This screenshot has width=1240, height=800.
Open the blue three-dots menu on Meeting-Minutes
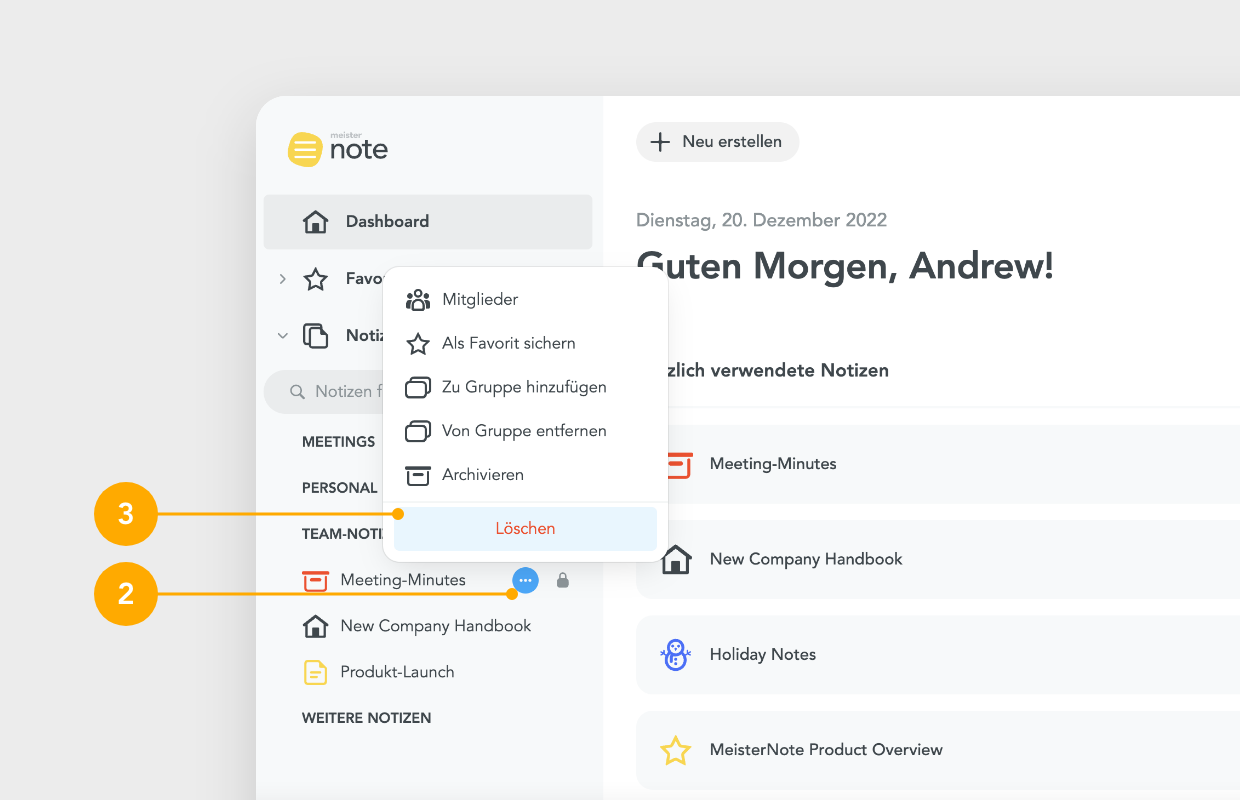525,580
